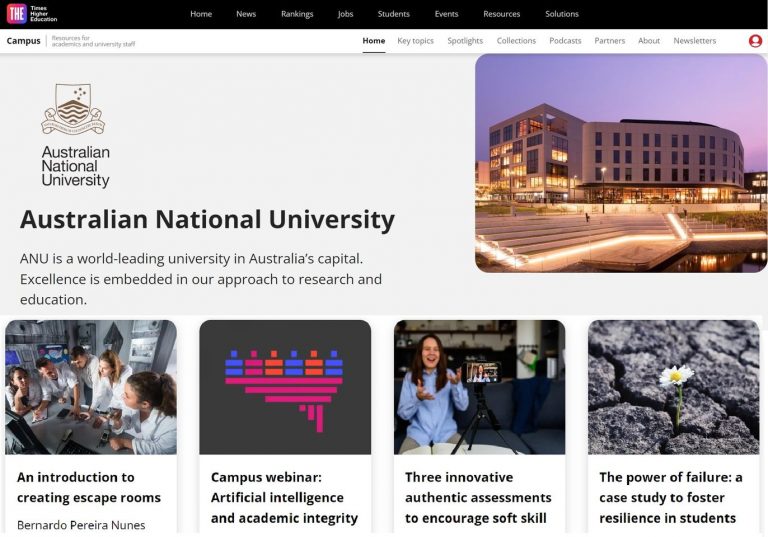View the About tab

[x=649, y=41]
